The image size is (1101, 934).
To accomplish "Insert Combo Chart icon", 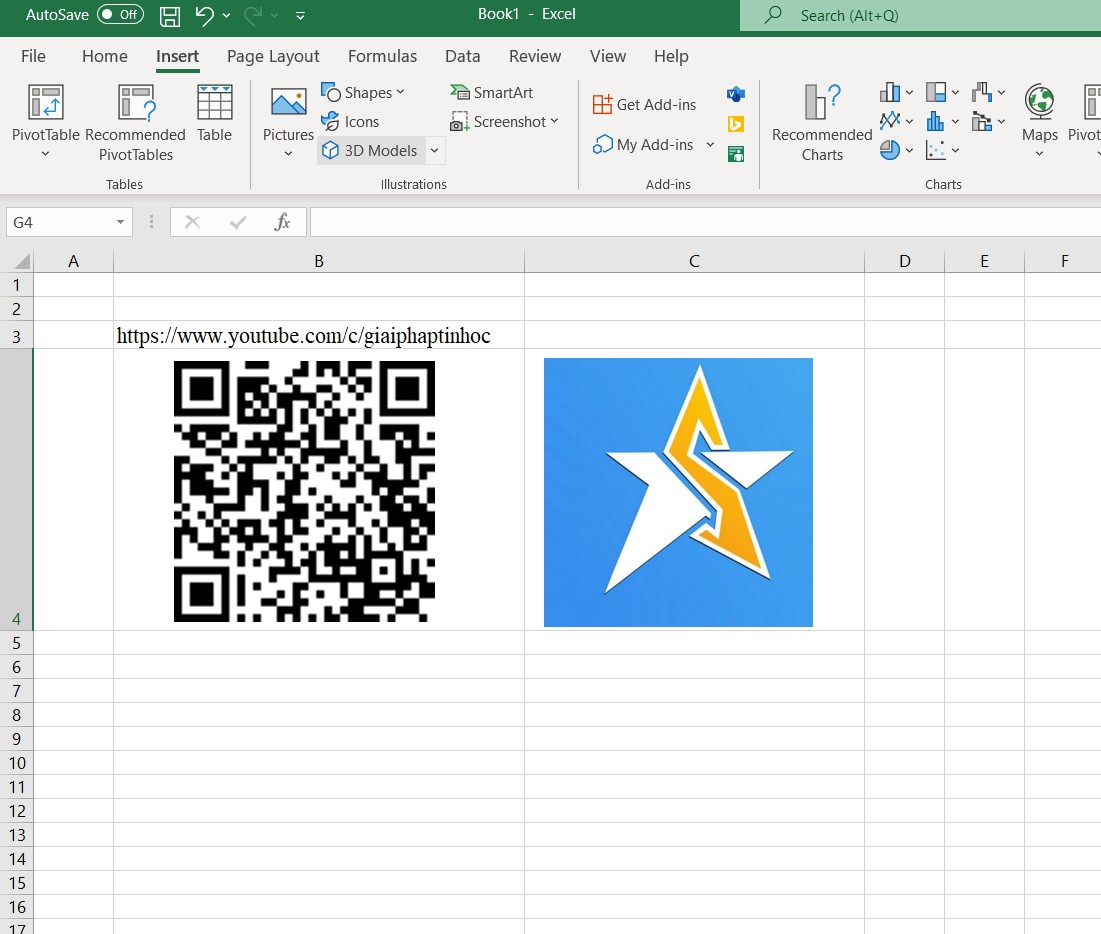I will [x=982, y=121].
